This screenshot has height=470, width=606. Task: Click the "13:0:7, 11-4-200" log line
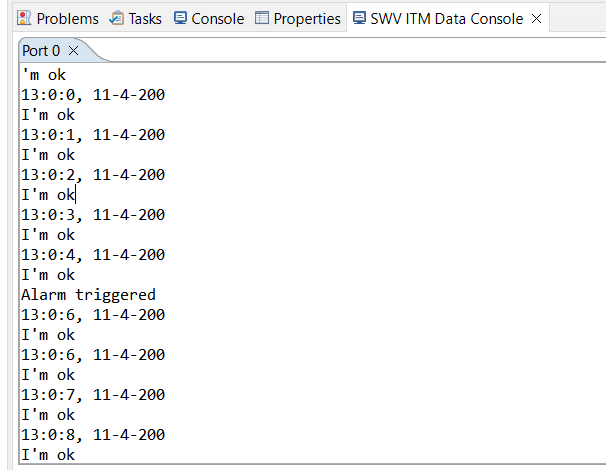[x=93, y=395]
